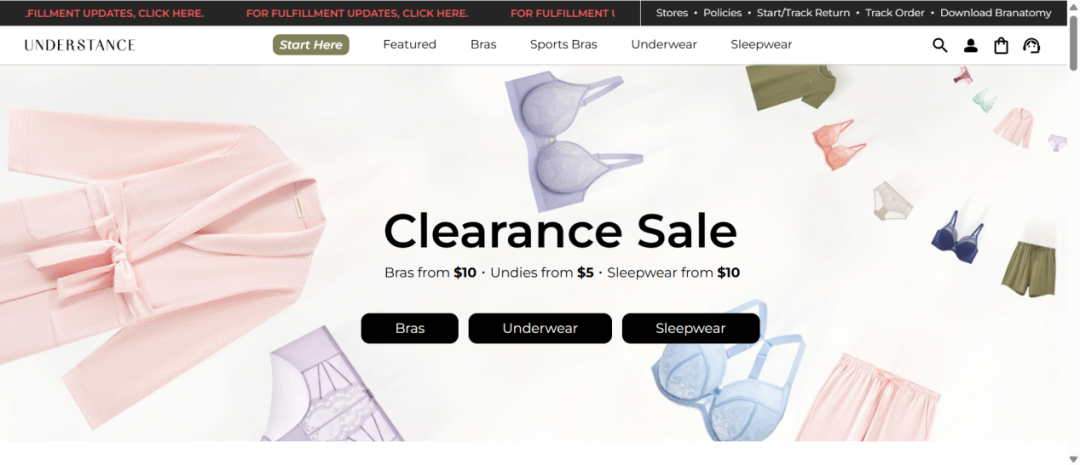Open the account profile icon
1080x465 pixels.
970,45
